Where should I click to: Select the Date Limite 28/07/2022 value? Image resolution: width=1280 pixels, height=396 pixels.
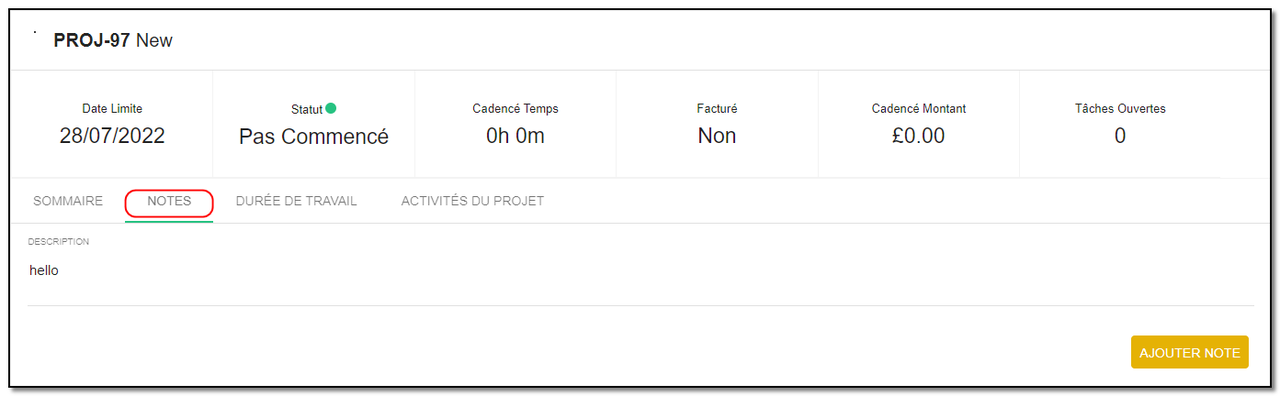(x=112, y=136)
